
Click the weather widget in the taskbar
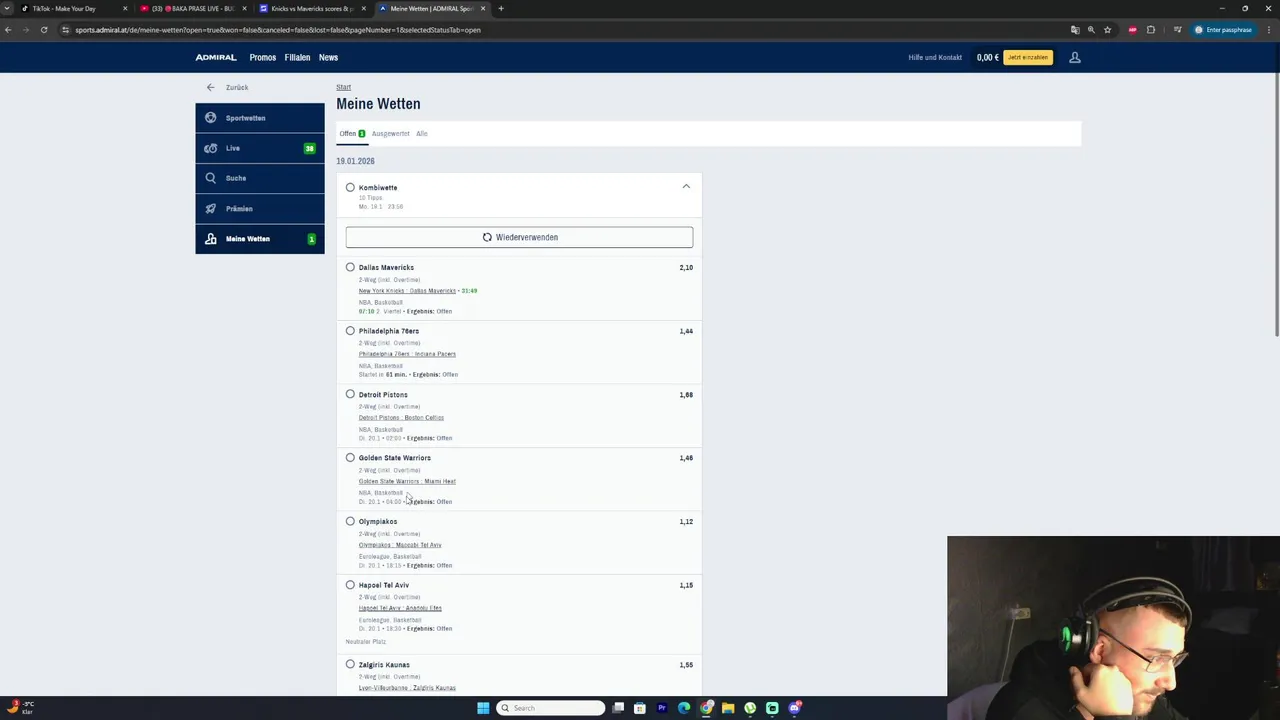pyautogui.click(x=20, y=707)
